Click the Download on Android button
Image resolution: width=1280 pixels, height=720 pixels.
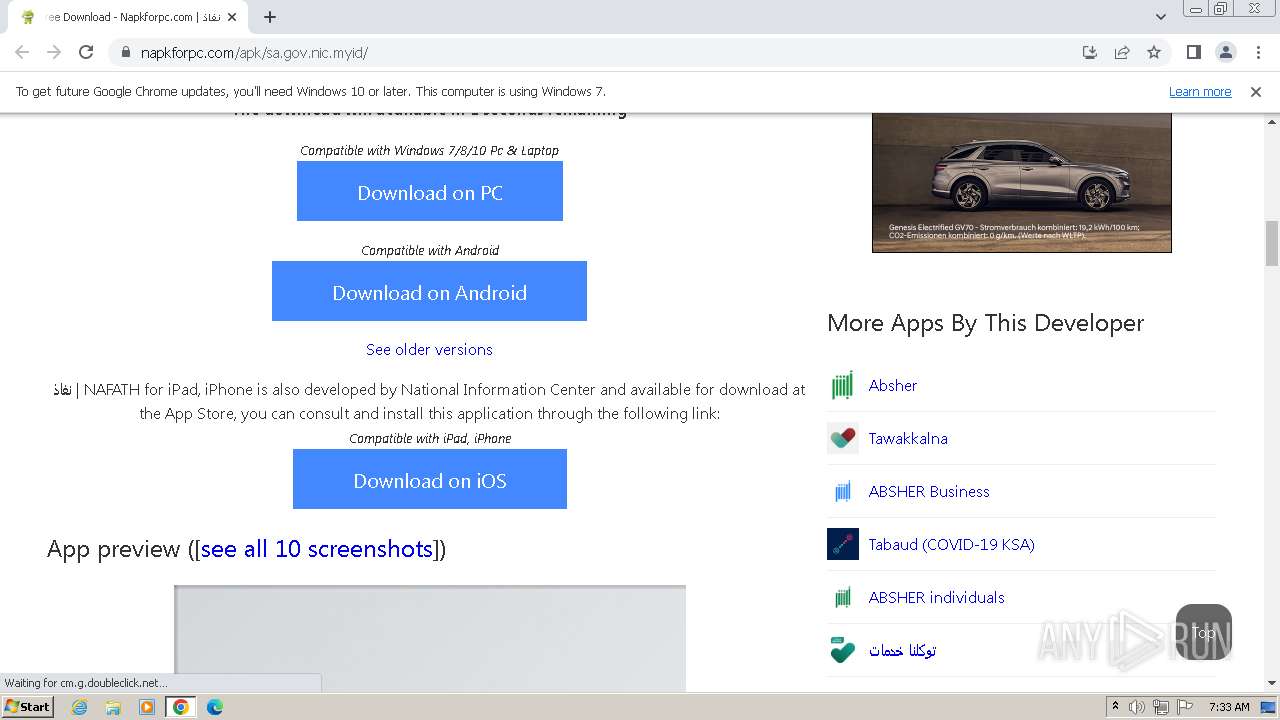click(429, 291)
